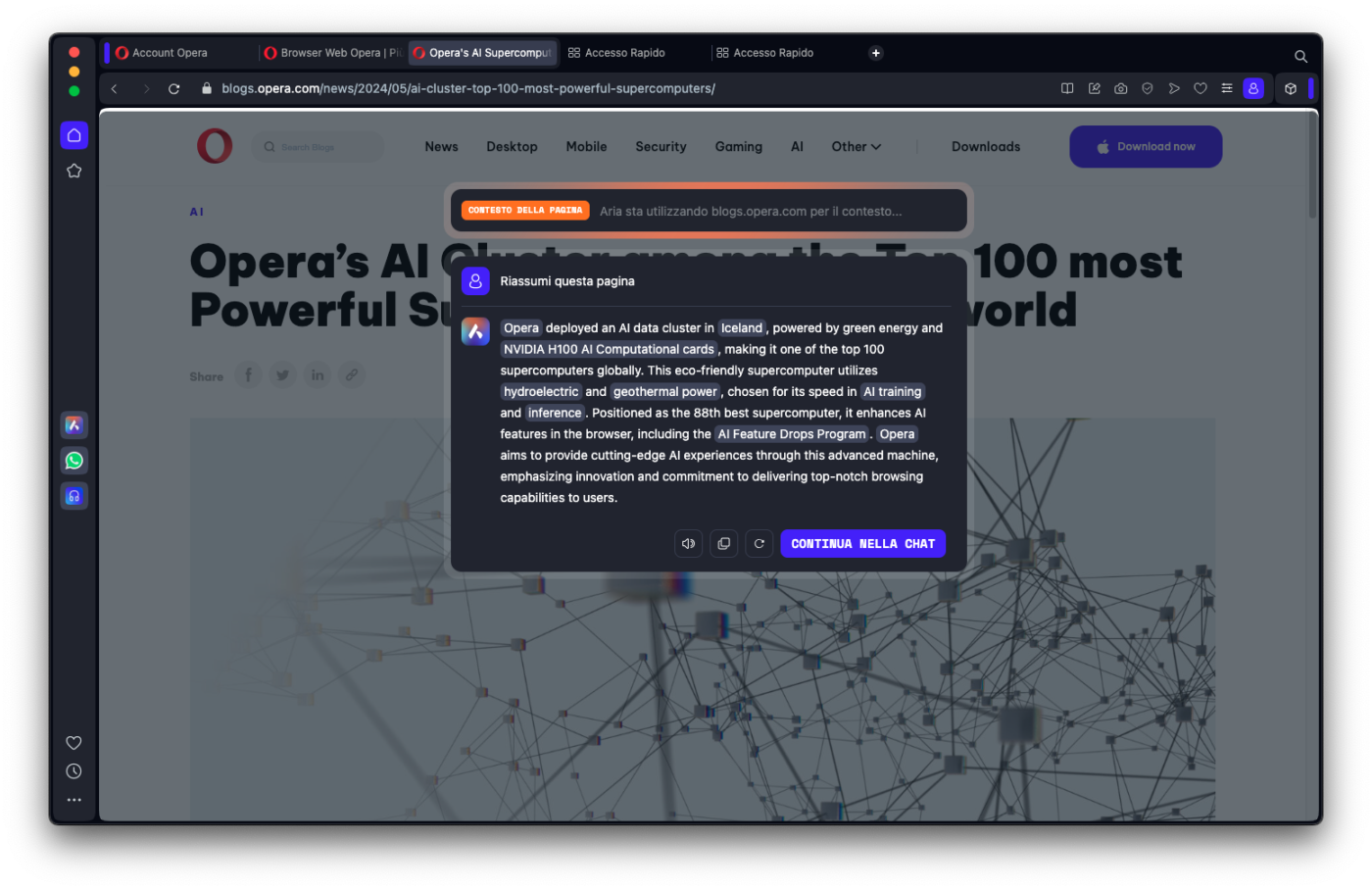The width and height of the screenshot is (1372, 890).
Task: Click the AI Feature Drops Program keyword
Action: coord(792,434)
